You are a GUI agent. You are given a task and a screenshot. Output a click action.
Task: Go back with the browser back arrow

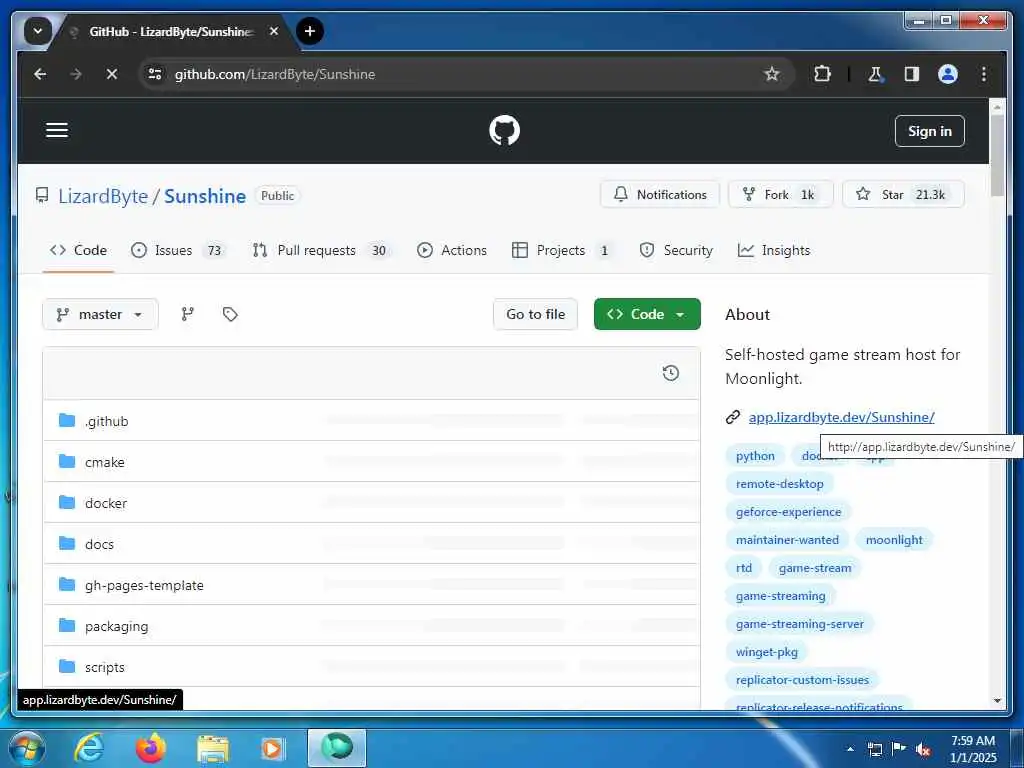pyautogui.click(x=40, y=74)
